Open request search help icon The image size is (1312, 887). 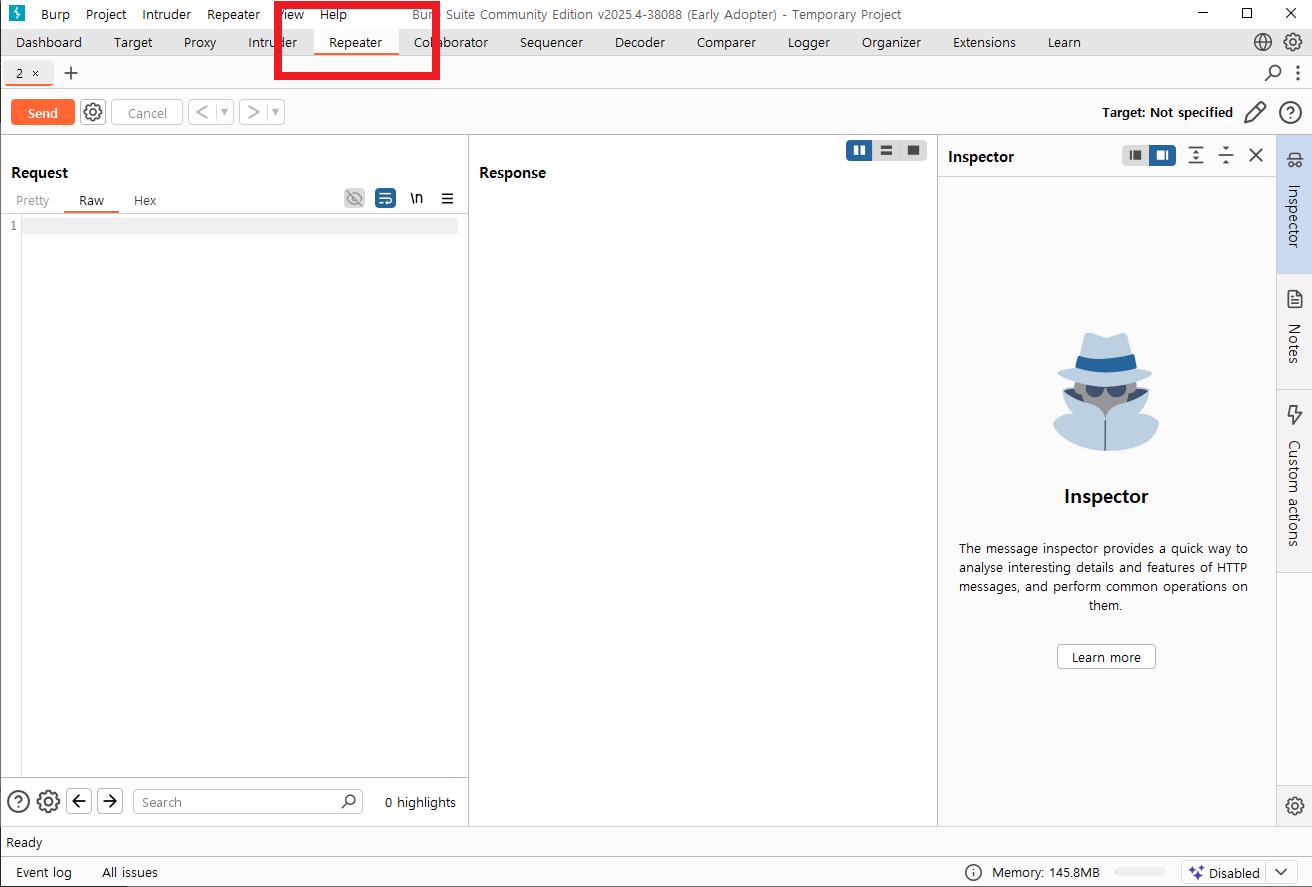click(x=18, y=801)
